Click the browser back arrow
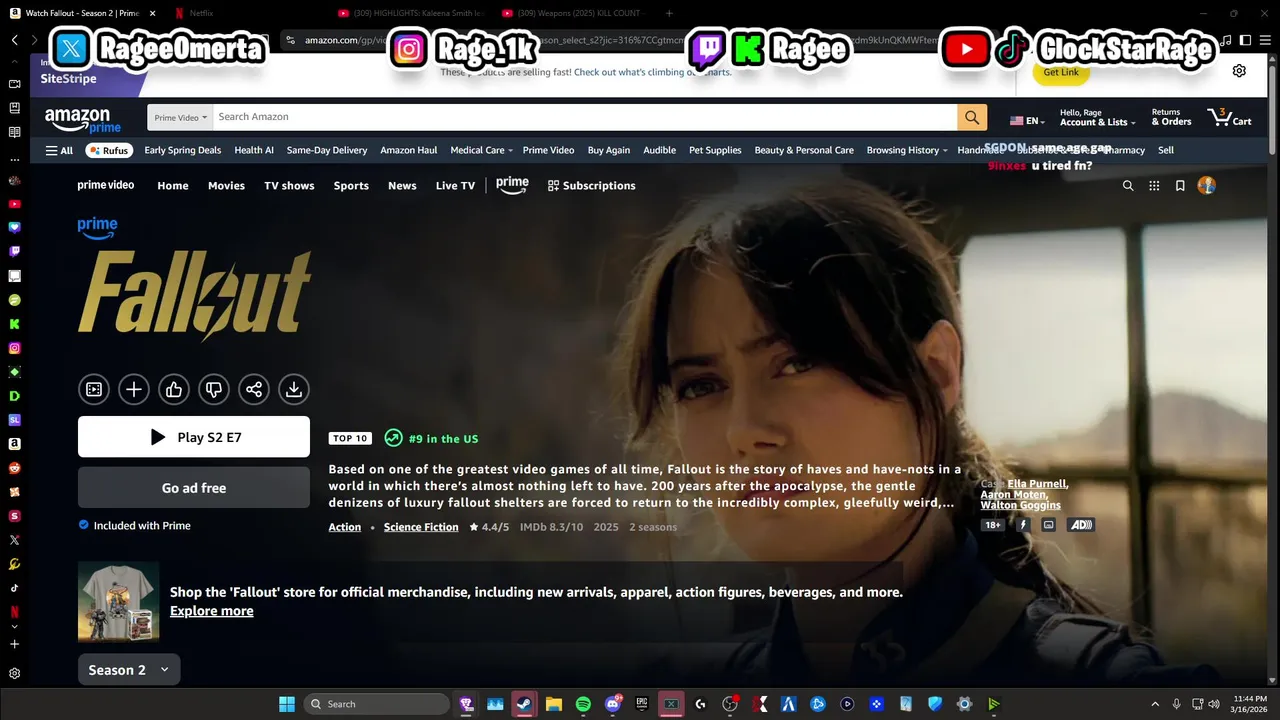 [x=14, y=40]
